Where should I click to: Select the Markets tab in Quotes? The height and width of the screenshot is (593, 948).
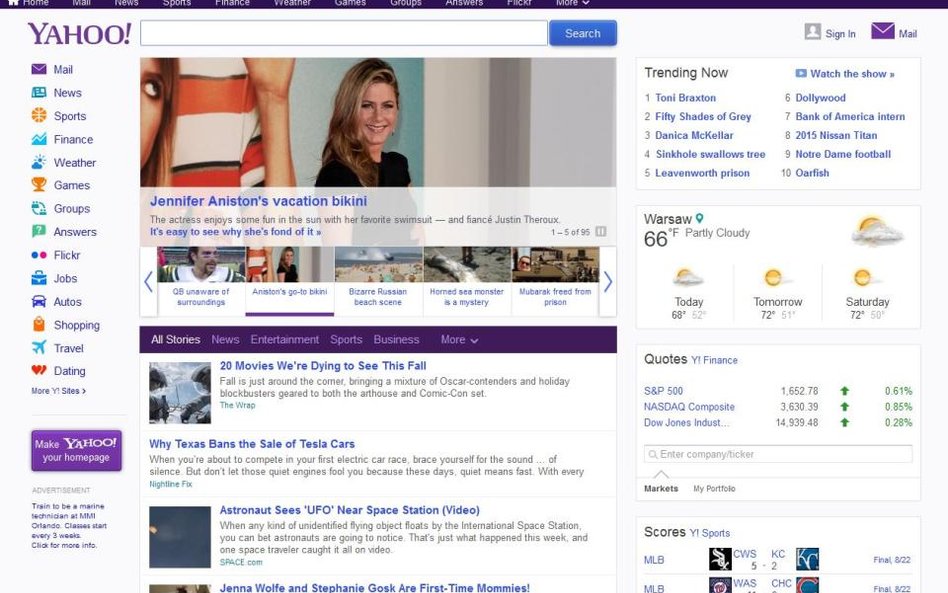click(661, 488)
